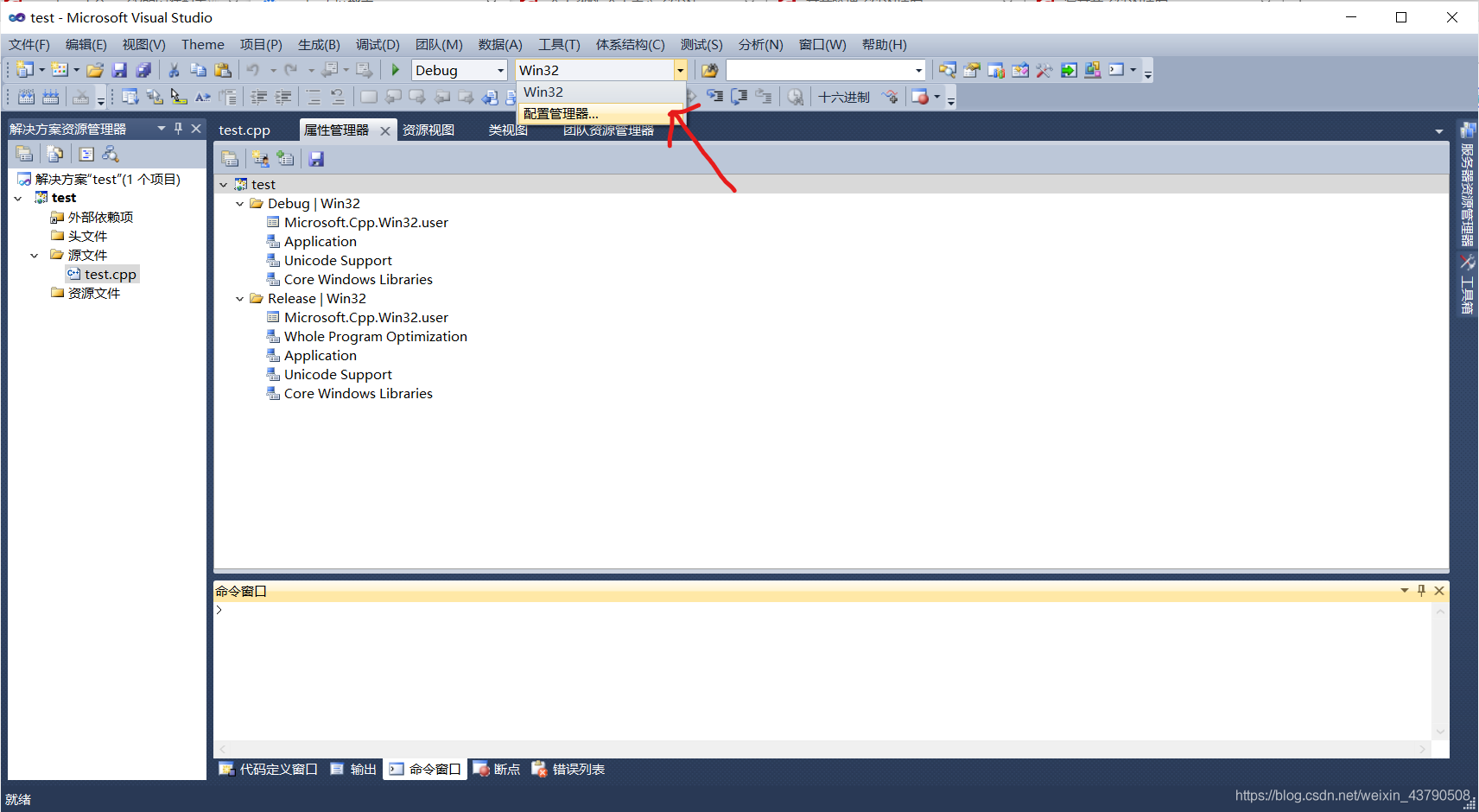Click the Object Browser toolbar icon

pyautogui.click(x=1020, y=71)
